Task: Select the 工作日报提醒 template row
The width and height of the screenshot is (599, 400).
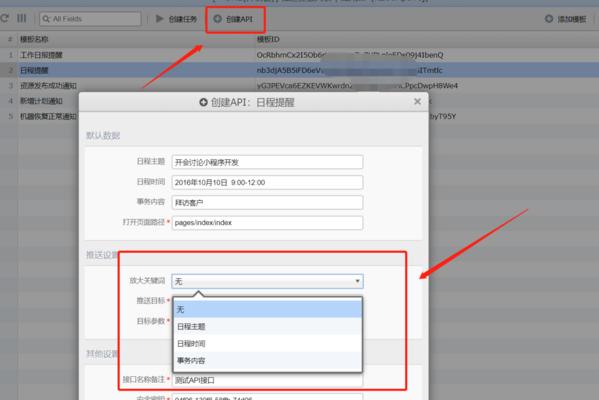Action: [x=300, y=55]
